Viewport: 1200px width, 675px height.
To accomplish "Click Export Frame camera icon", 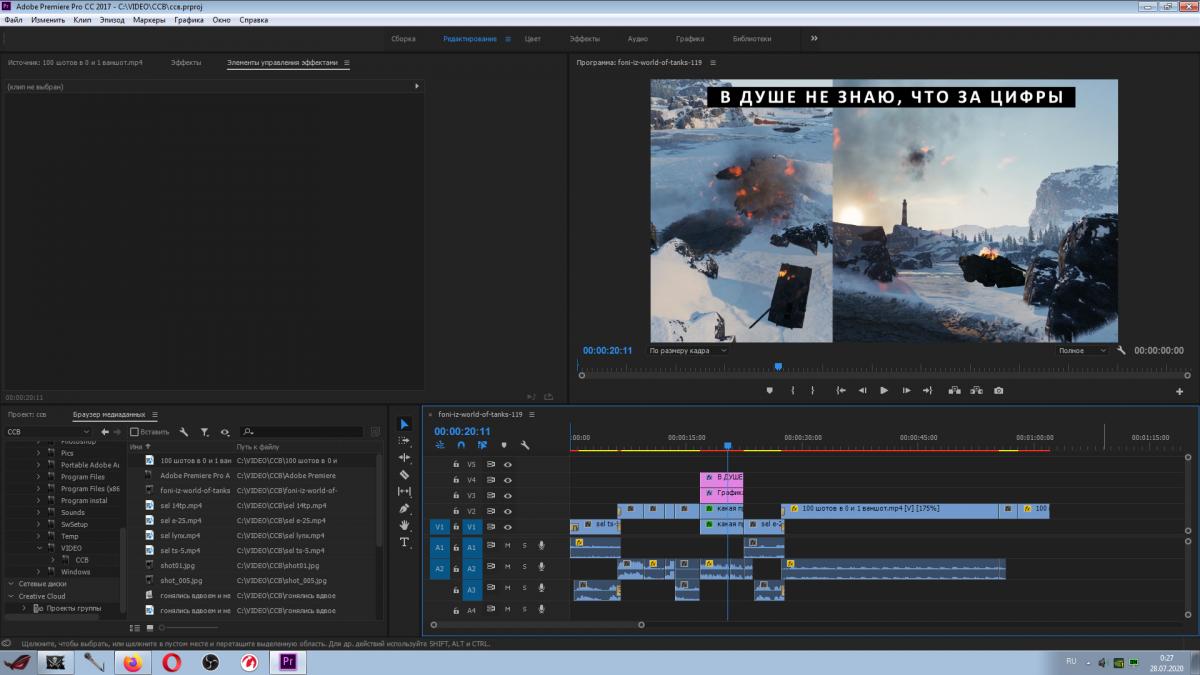I will [x=998, y=391].
